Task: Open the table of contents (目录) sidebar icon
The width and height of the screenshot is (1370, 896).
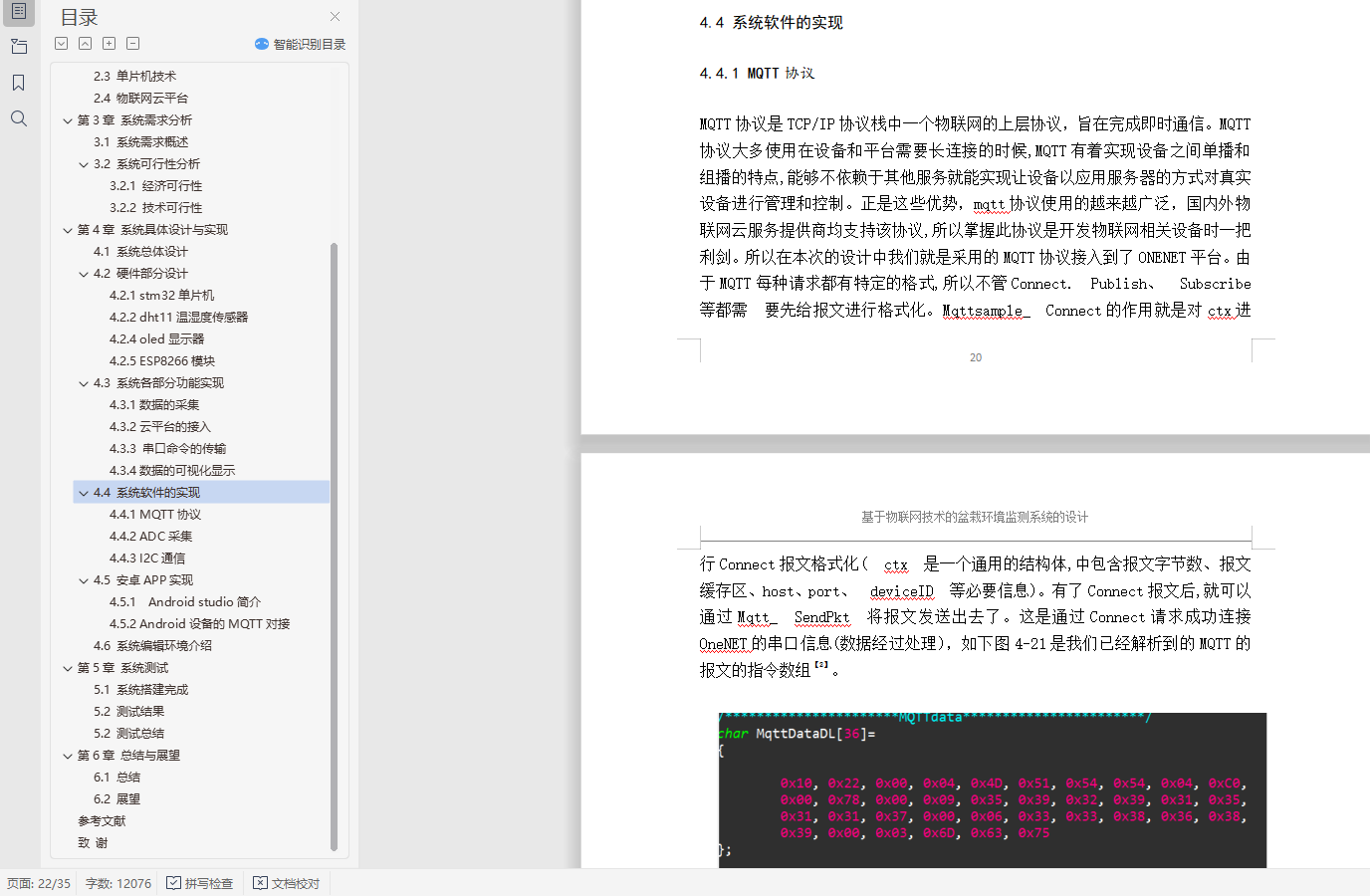Action: 18,12
